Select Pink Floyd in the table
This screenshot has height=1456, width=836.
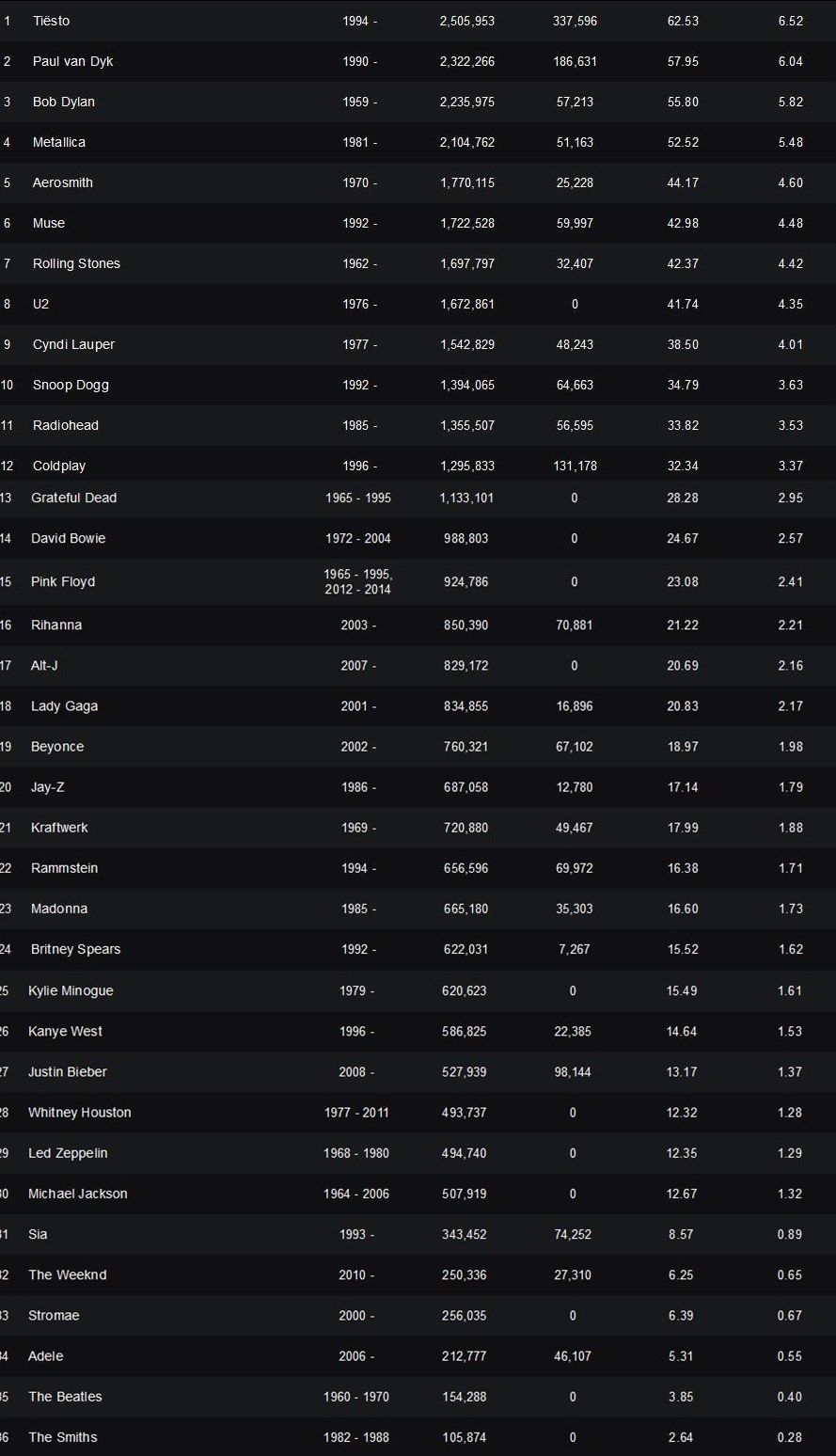pyautogui.click(x=62, y=581)
